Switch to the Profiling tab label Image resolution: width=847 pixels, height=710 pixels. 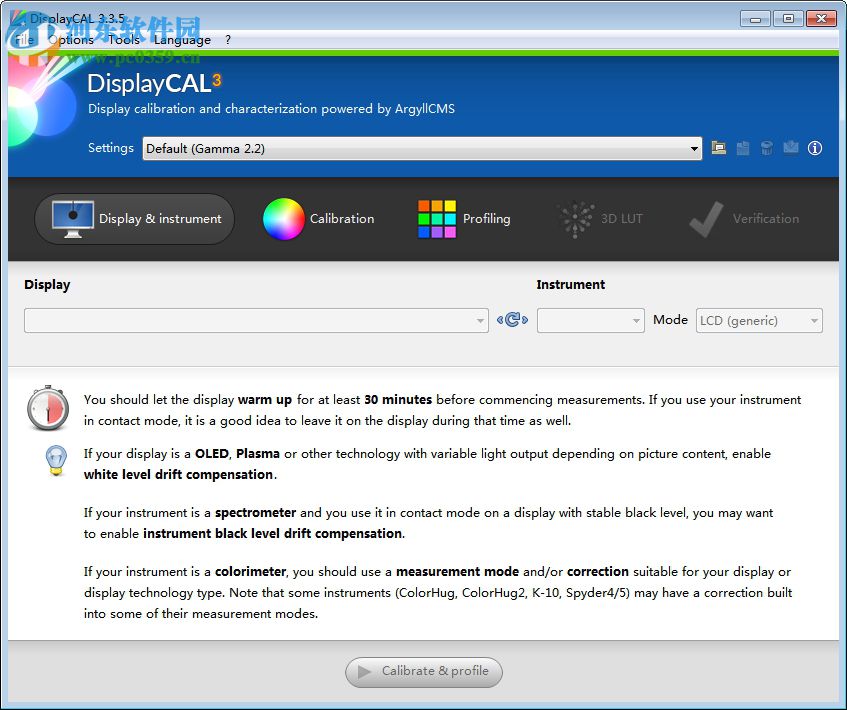pyautogui.click(x=486, y=218)
